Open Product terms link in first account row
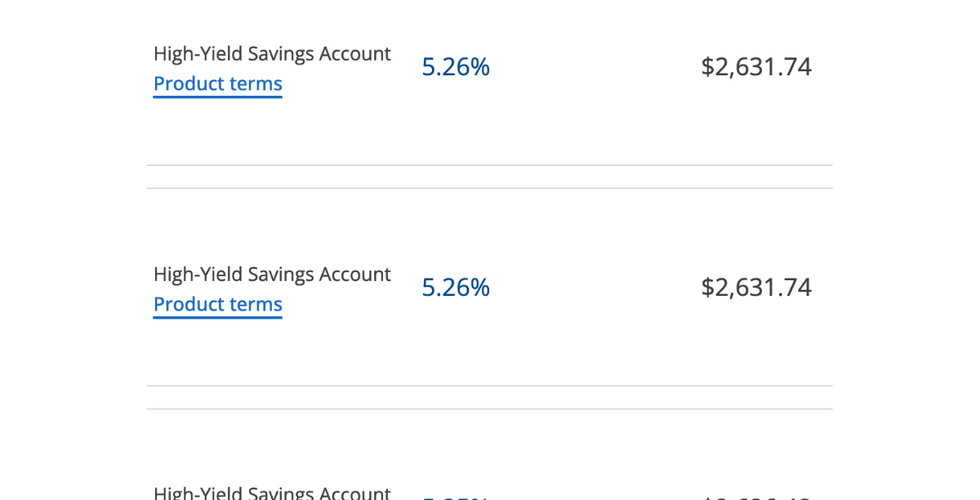The image size is (980, 500). (x=217, y=84)
